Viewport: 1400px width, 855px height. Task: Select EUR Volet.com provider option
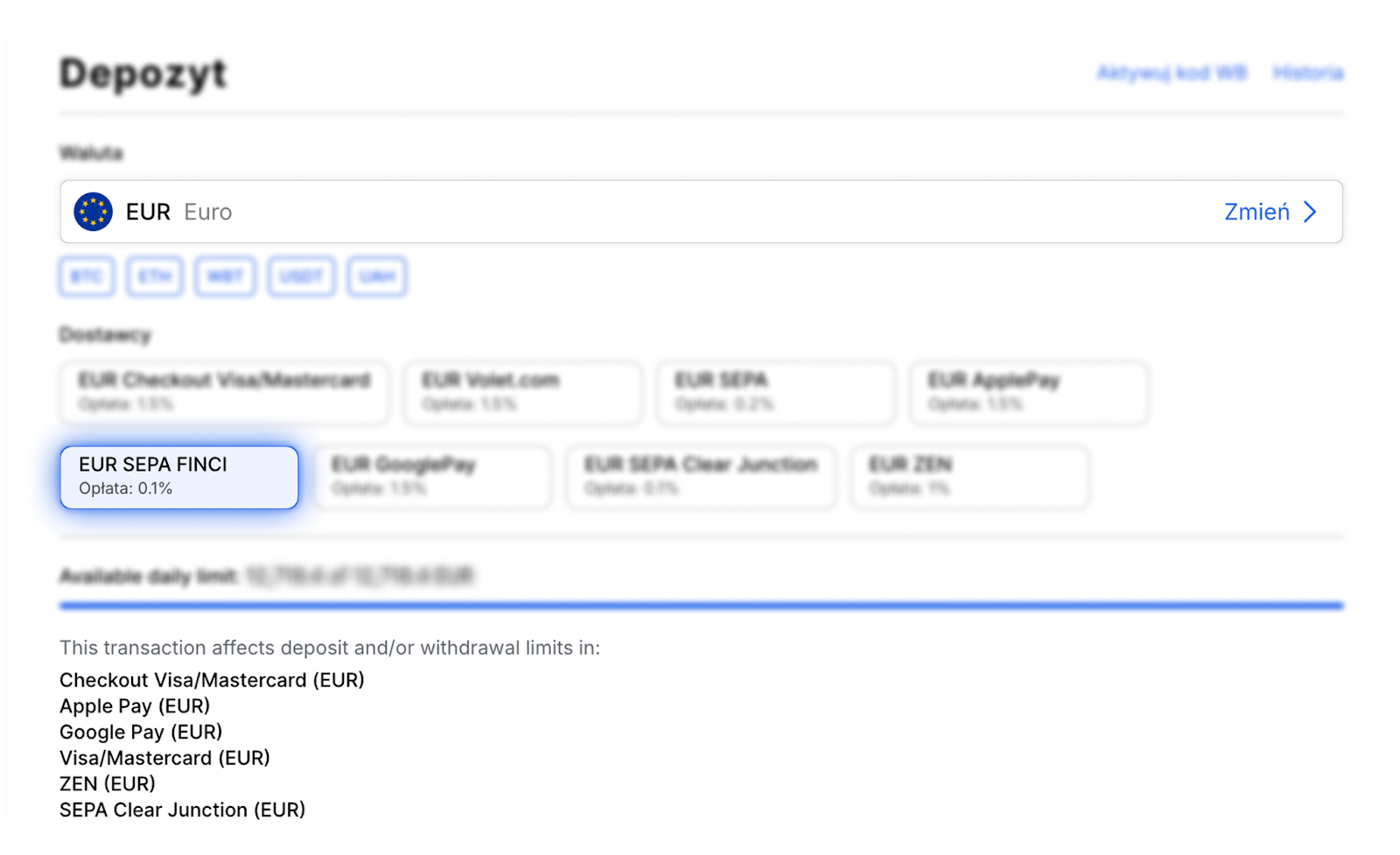click(522, 393)
